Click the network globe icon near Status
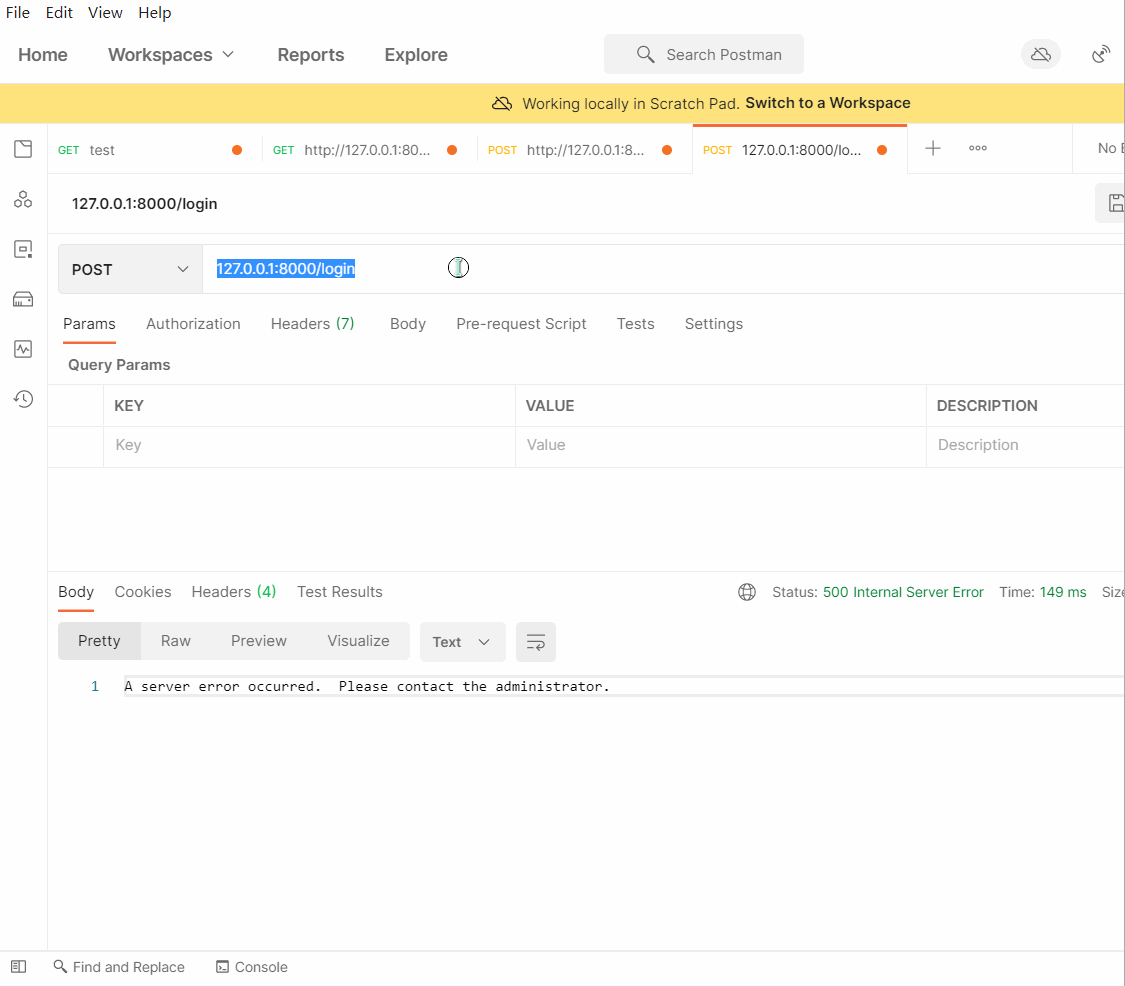 point(747,592)
